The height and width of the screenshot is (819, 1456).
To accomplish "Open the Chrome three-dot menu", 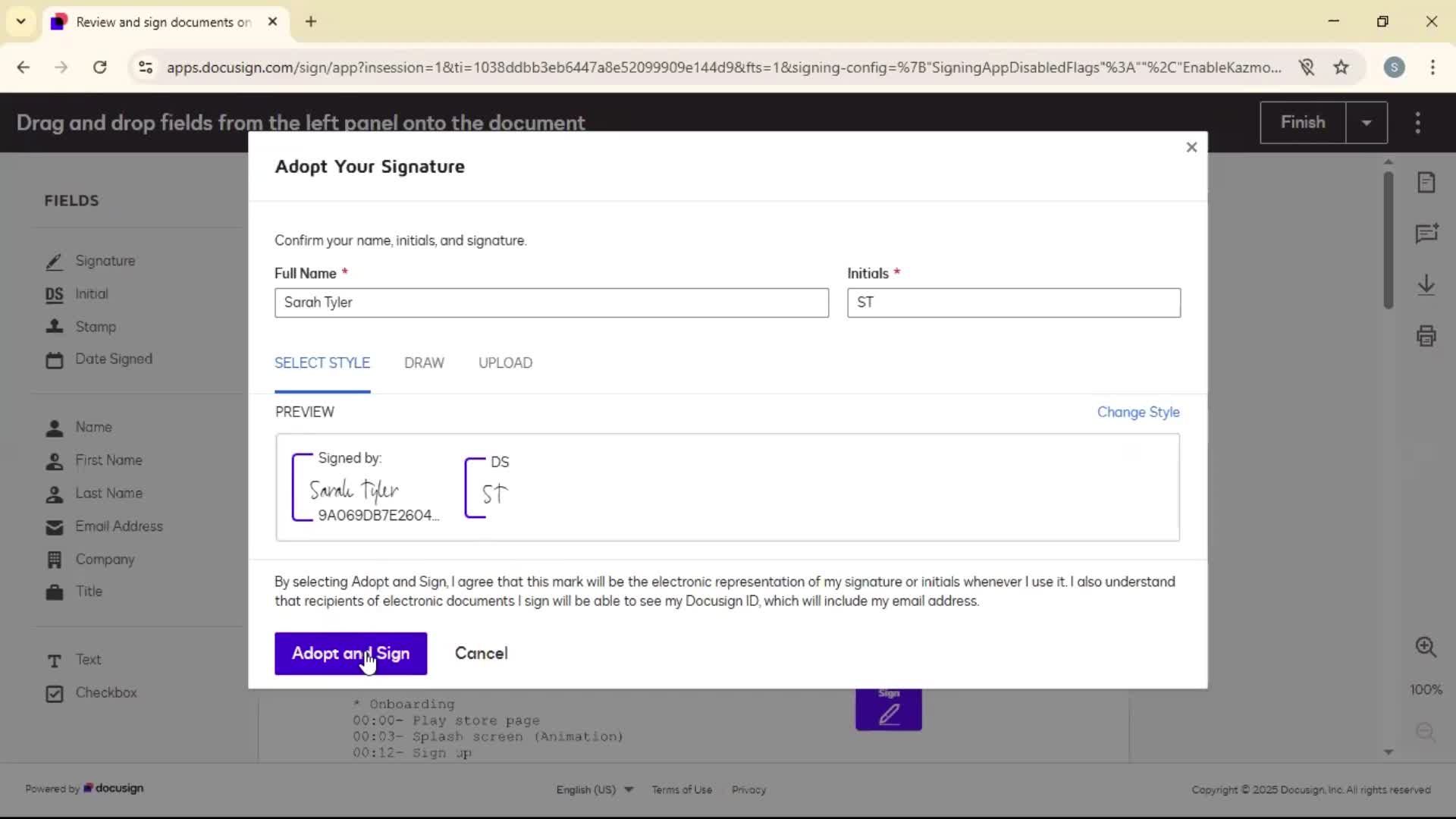I will 1432,67.
